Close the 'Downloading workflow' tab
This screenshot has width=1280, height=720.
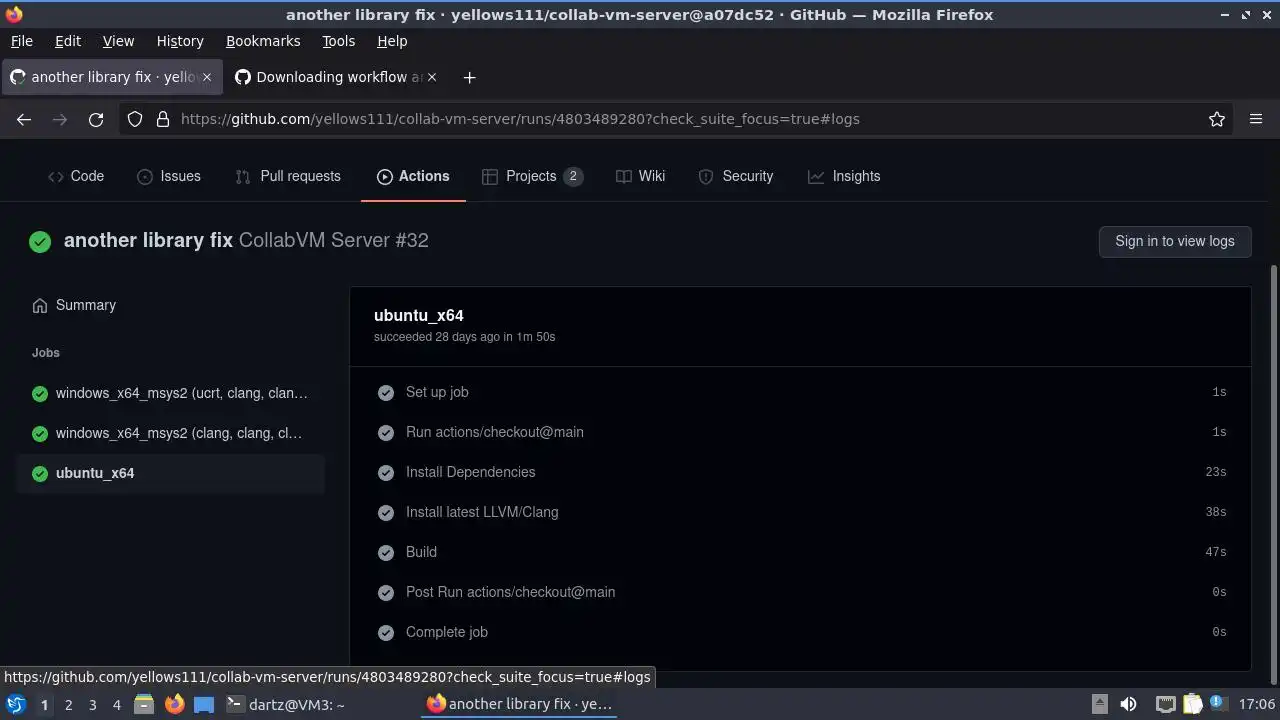click(x=432, y=77)
